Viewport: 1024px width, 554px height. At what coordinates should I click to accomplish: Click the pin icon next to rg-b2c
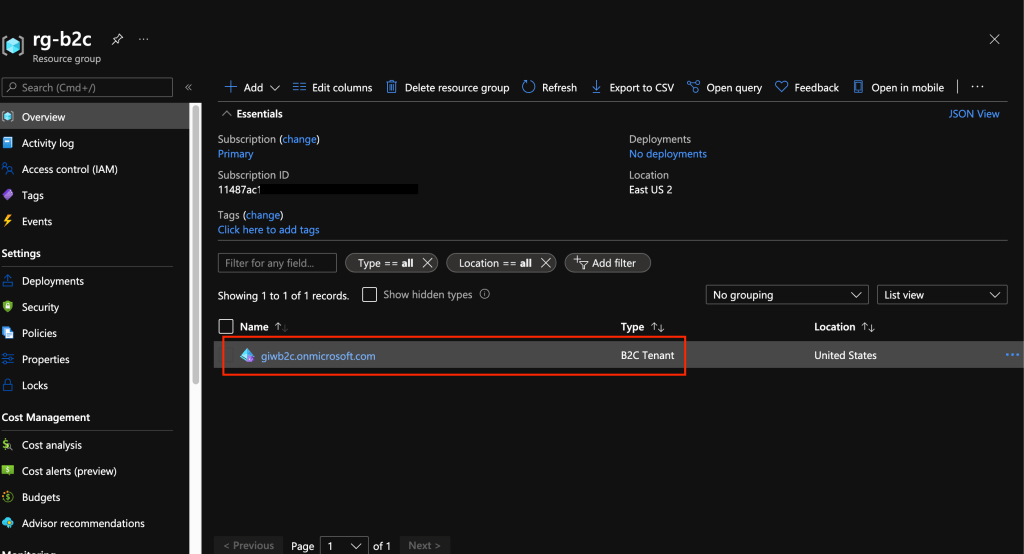click(x=117, y=39)
